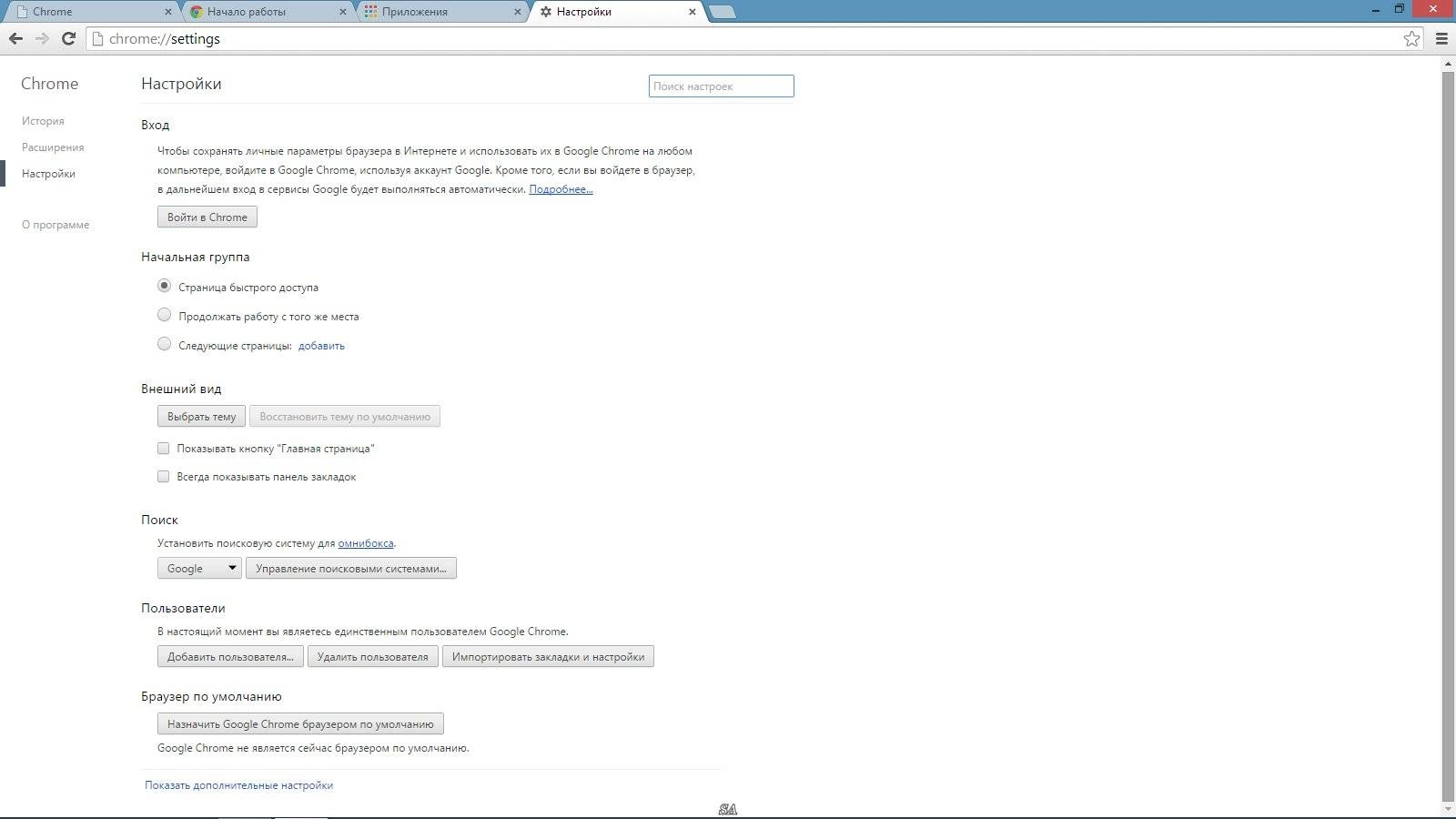Click Удалить пользователя button
This screenshot has width=1456, height=819.
coord(373,656)
